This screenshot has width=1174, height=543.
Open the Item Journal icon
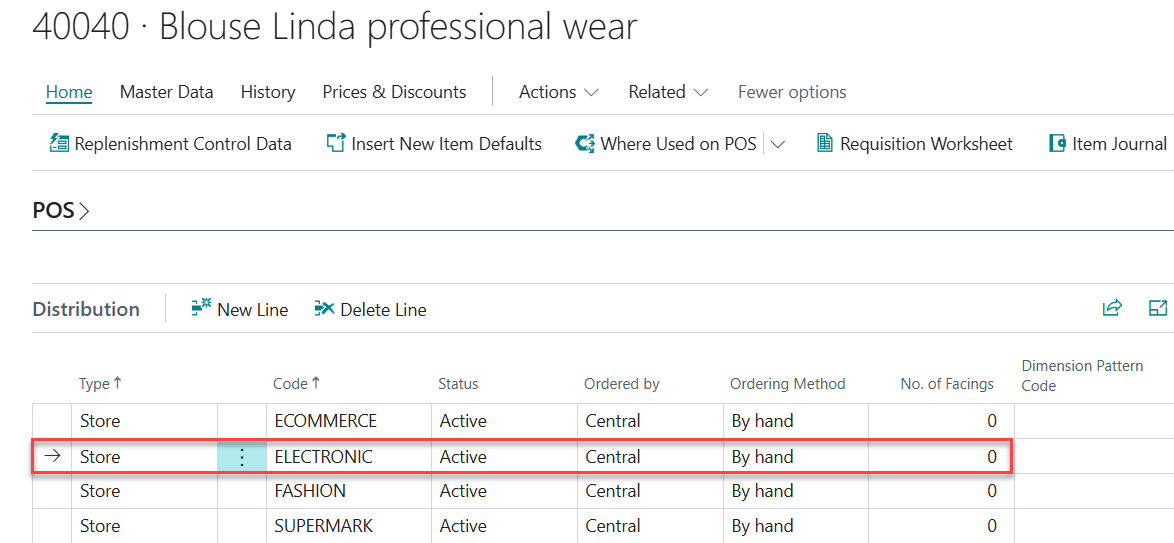(1057, 144)
